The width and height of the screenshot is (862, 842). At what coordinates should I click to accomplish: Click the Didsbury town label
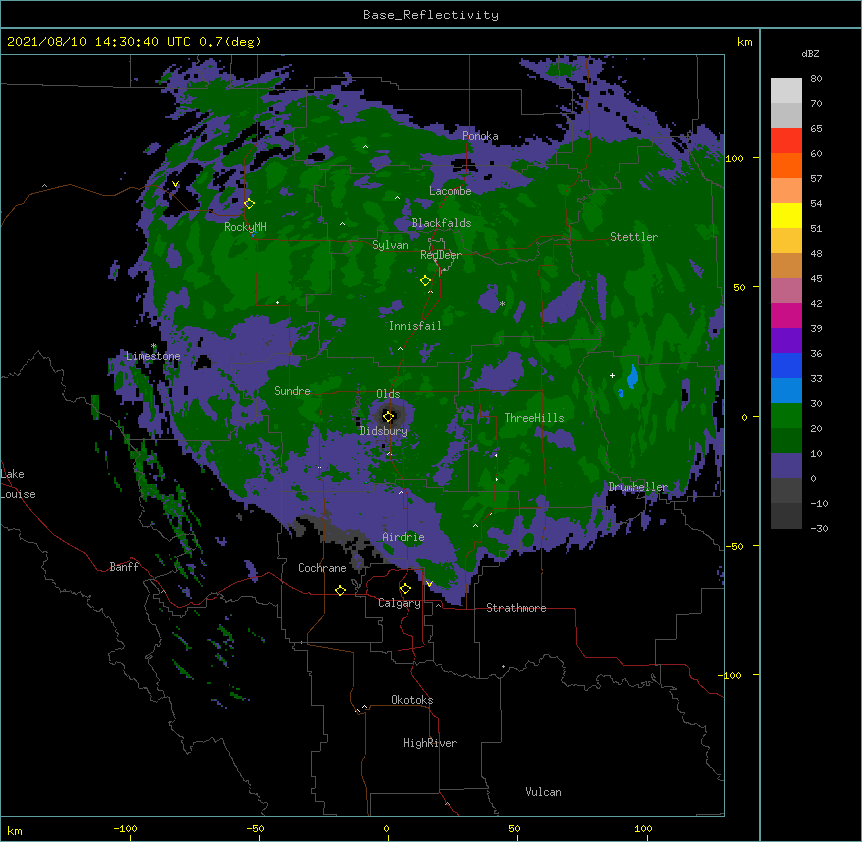tap(383, 431)
